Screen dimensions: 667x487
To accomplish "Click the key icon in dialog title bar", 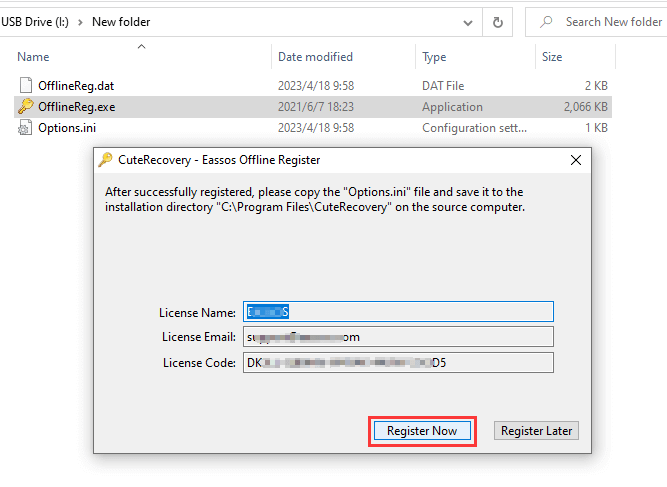I will [105, 160].
